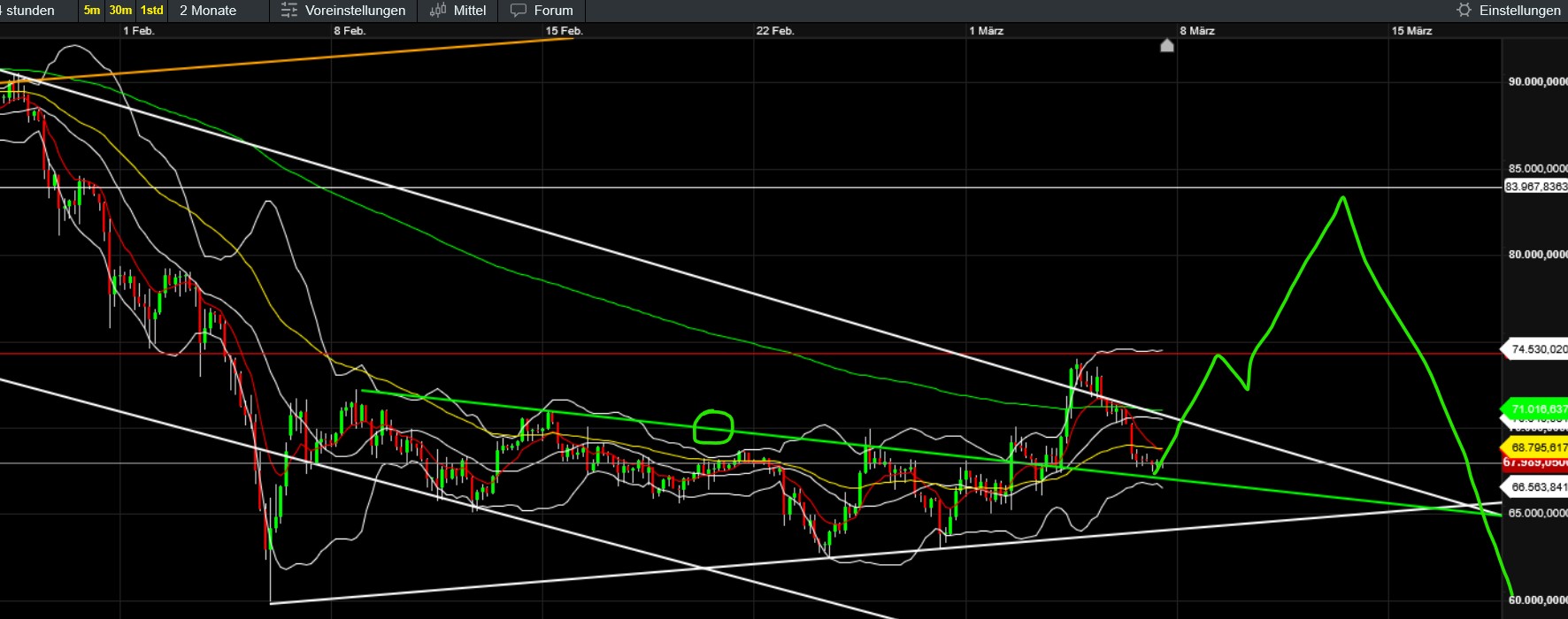The height and width of the screenshot is (619, 1568).
Task: Expand the 2 Monate time range dropdown
Action: pos(209,11)
